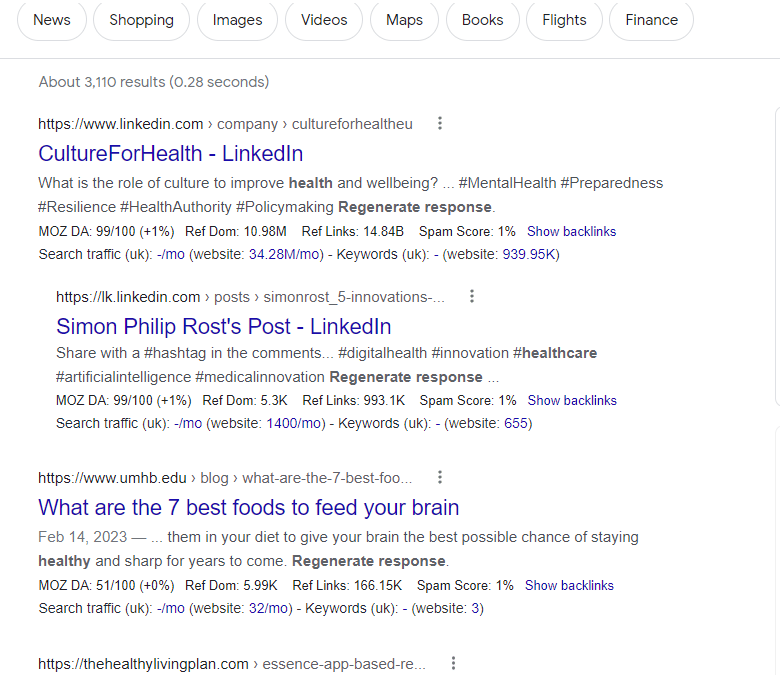The width and height of the screenshot is (780, 675).
Task: Switch to the News tab
Action: coord(52,20)
